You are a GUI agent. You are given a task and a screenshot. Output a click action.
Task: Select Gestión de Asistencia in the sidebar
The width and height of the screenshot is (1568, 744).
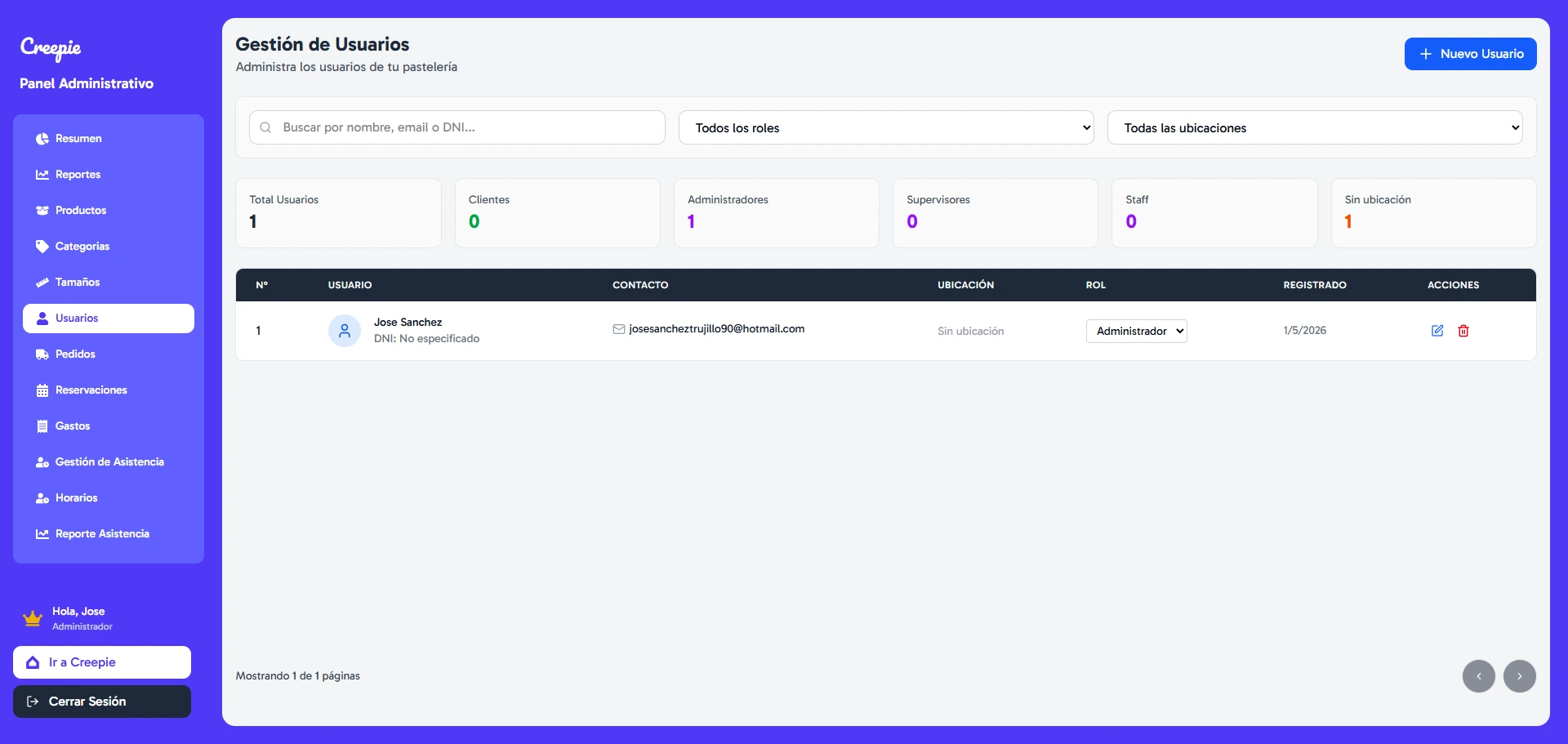coord(109,462)
